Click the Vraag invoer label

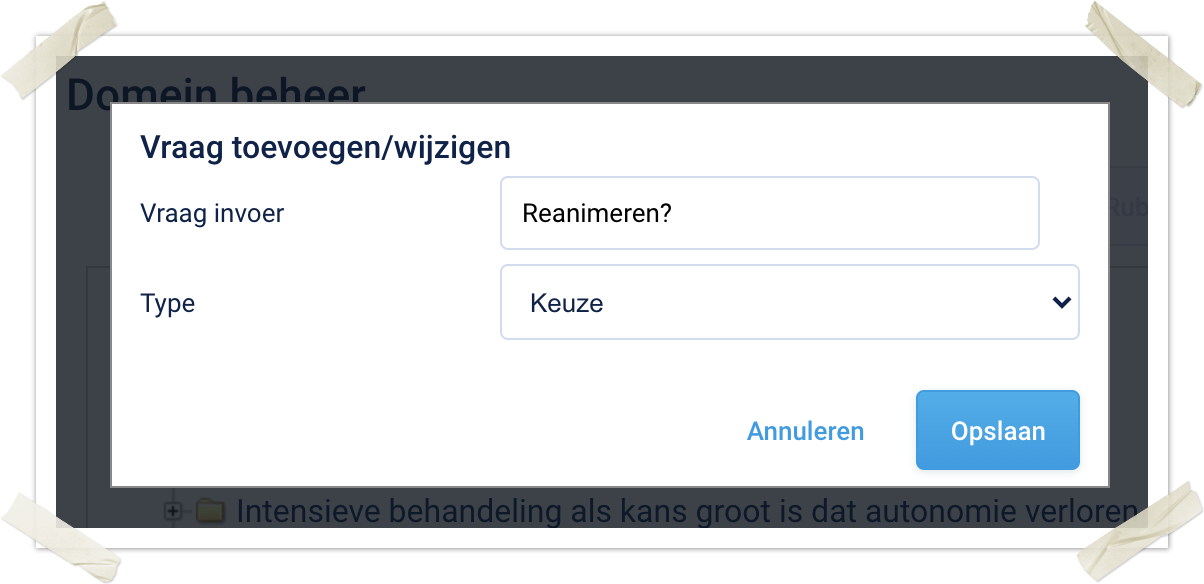point(212,213)
